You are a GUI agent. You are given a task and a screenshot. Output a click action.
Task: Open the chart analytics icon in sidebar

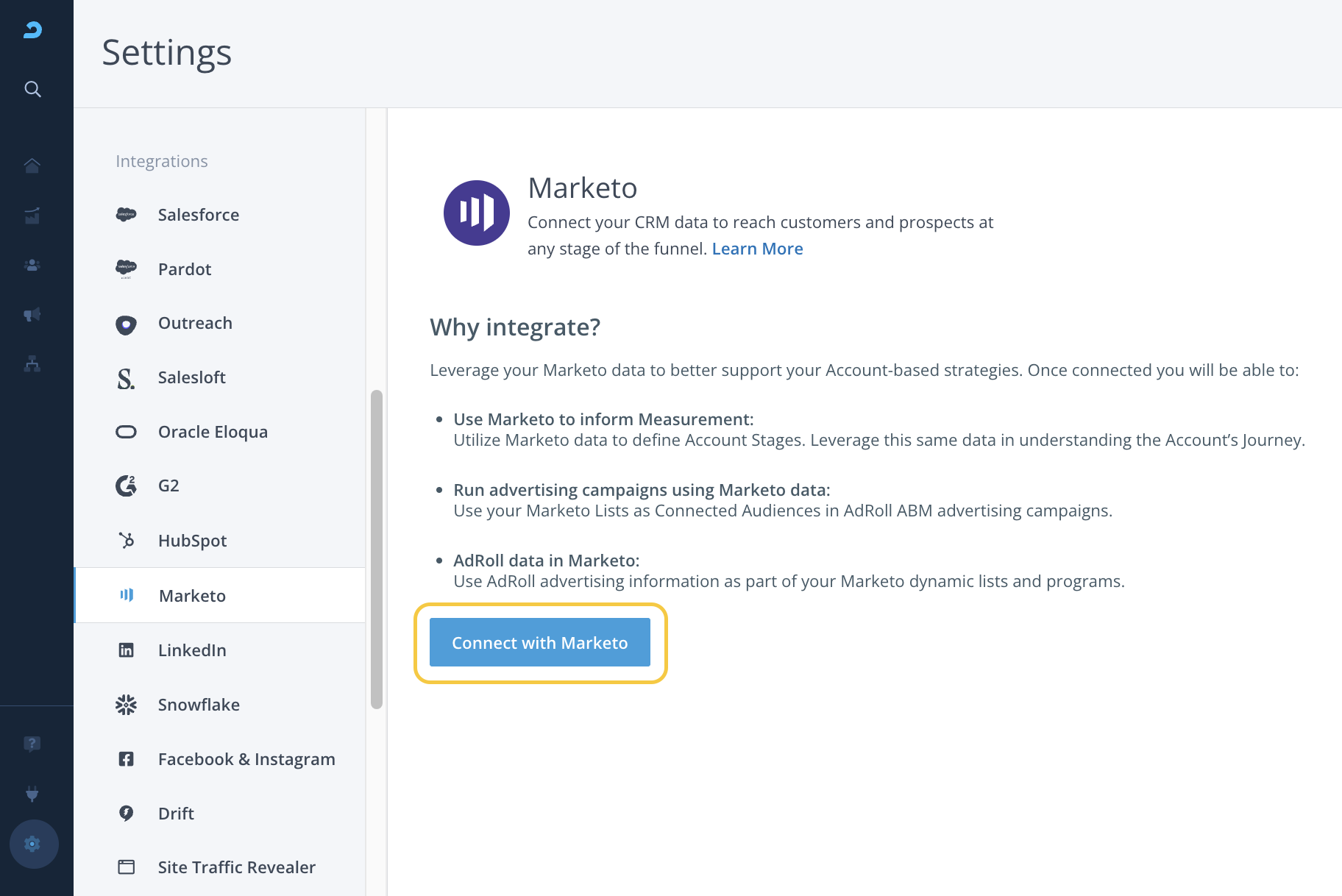coord(32,216)
